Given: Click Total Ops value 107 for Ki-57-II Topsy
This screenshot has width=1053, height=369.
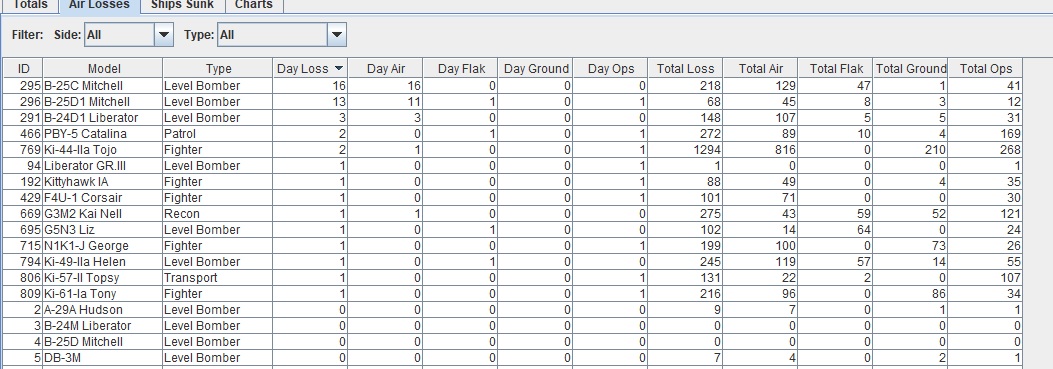Looking at the screenshot, I should pyautogui.click(x=985, y=278).
